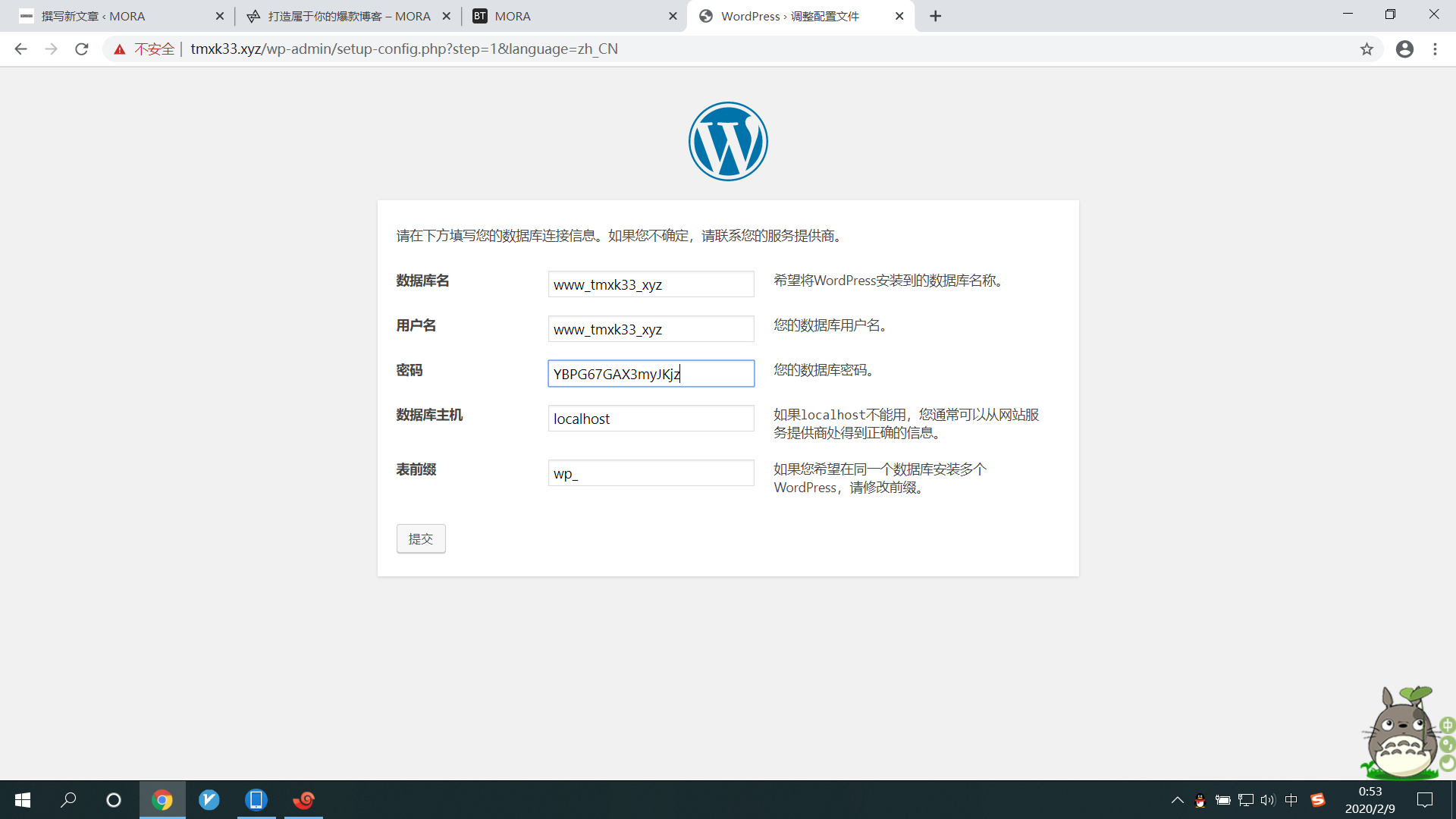Submit the form with 提交 button
The height and width of the screenshot is (819, 1456).
pyautogui.click(x=421, y=539)
